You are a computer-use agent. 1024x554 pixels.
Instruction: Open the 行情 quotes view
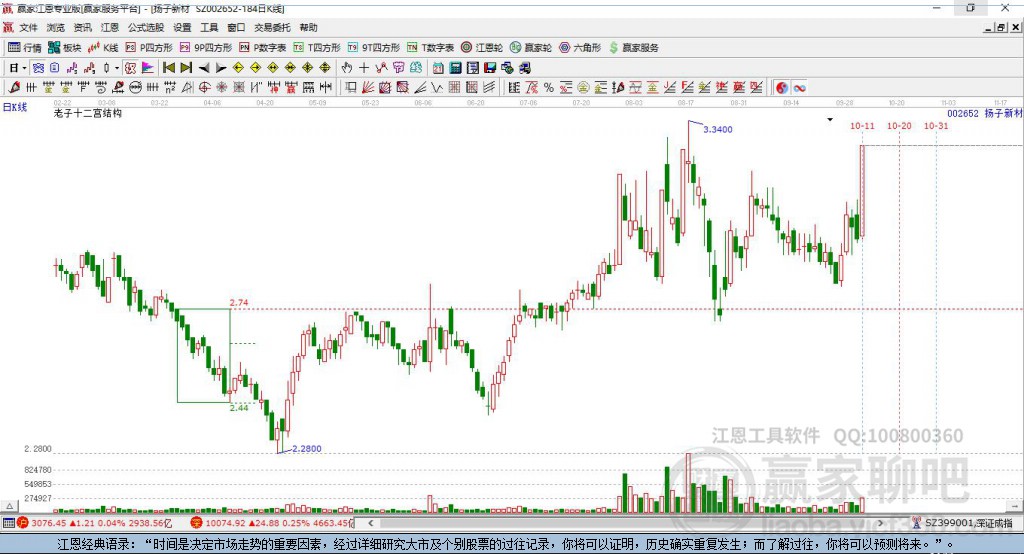pos(24,48)
